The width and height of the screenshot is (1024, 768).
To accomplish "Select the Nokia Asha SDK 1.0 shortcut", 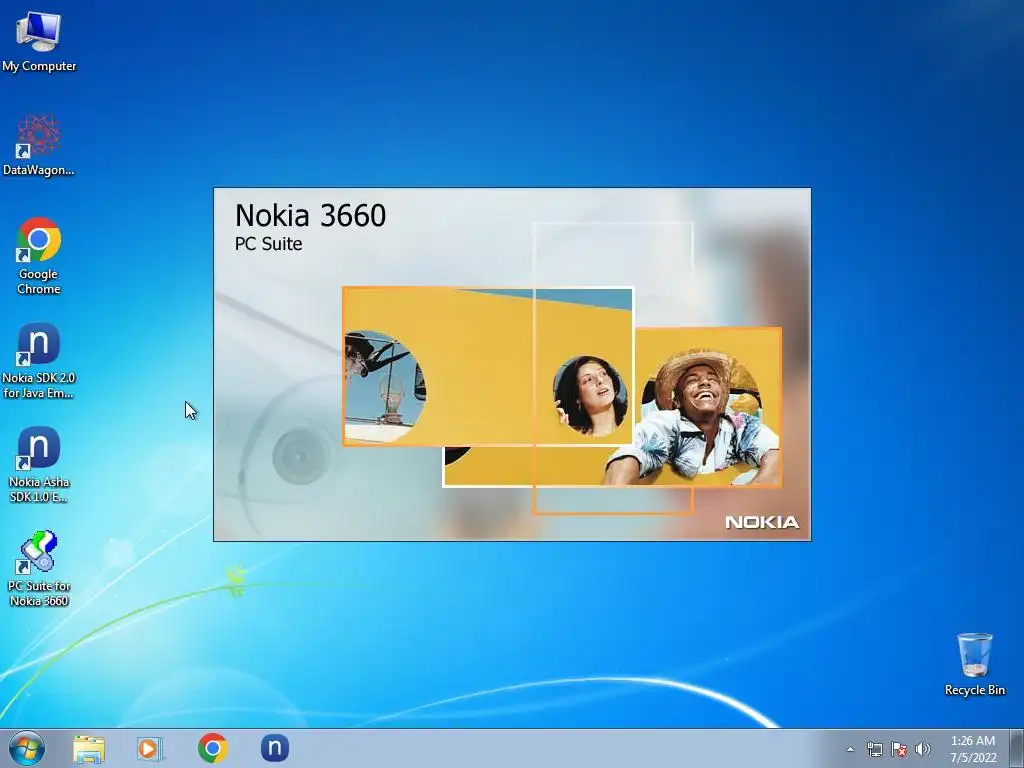I will (39, 464).
